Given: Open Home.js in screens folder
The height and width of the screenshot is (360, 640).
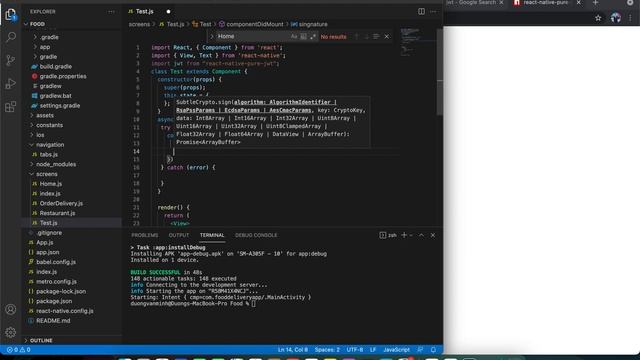Looking at the screenshot, I should [x=51, y=184].
